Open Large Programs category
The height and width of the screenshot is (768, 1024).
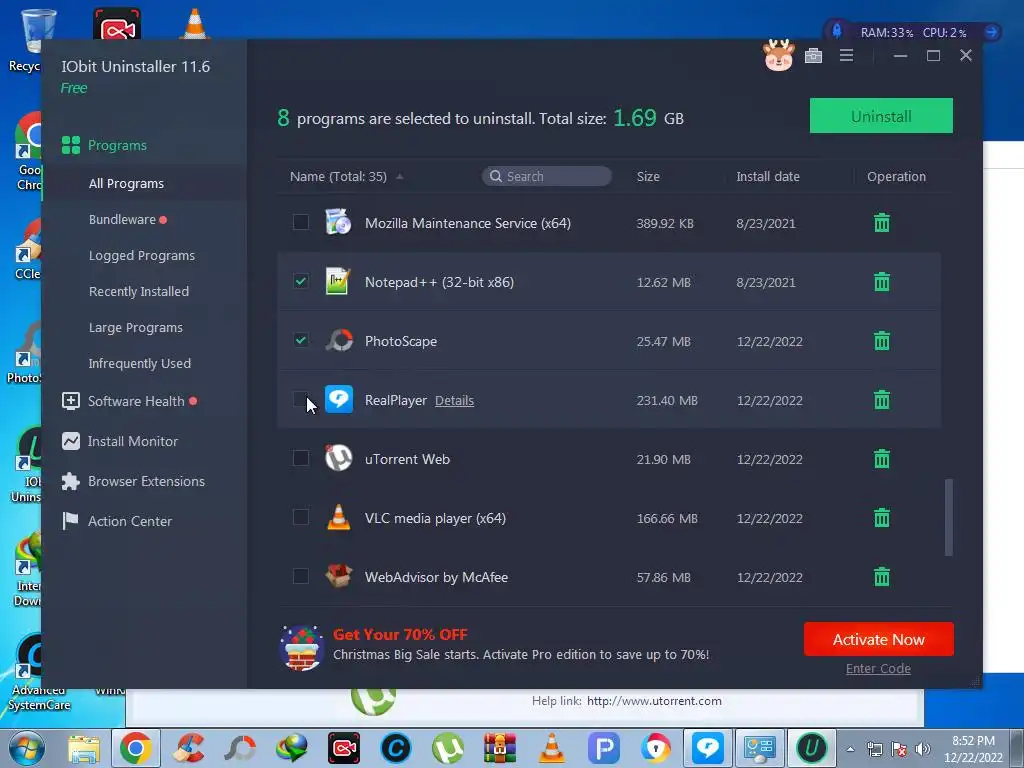135,327
